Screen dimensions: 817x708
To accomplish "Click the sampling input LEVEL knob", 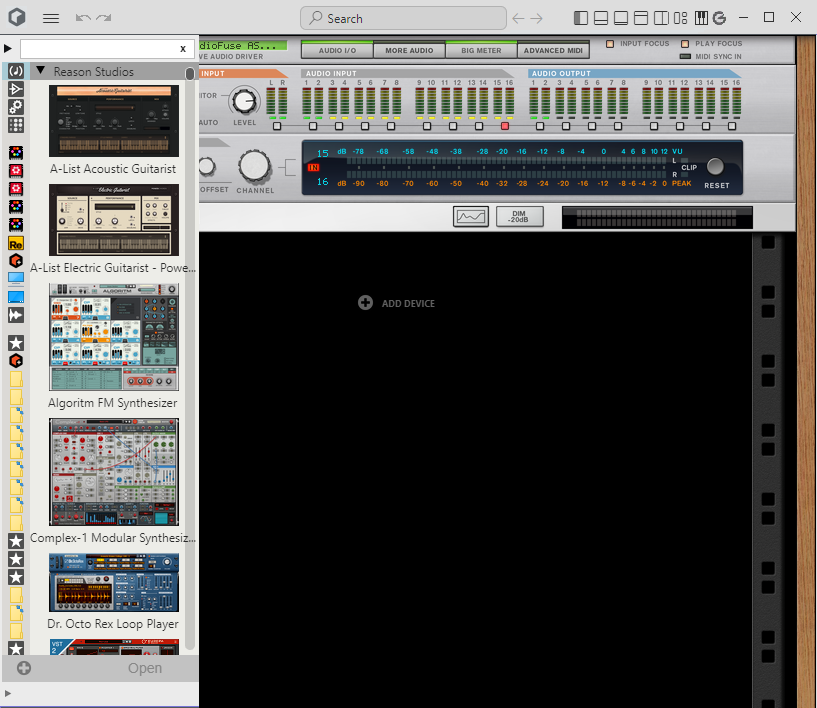I will [x=244, y=101].
